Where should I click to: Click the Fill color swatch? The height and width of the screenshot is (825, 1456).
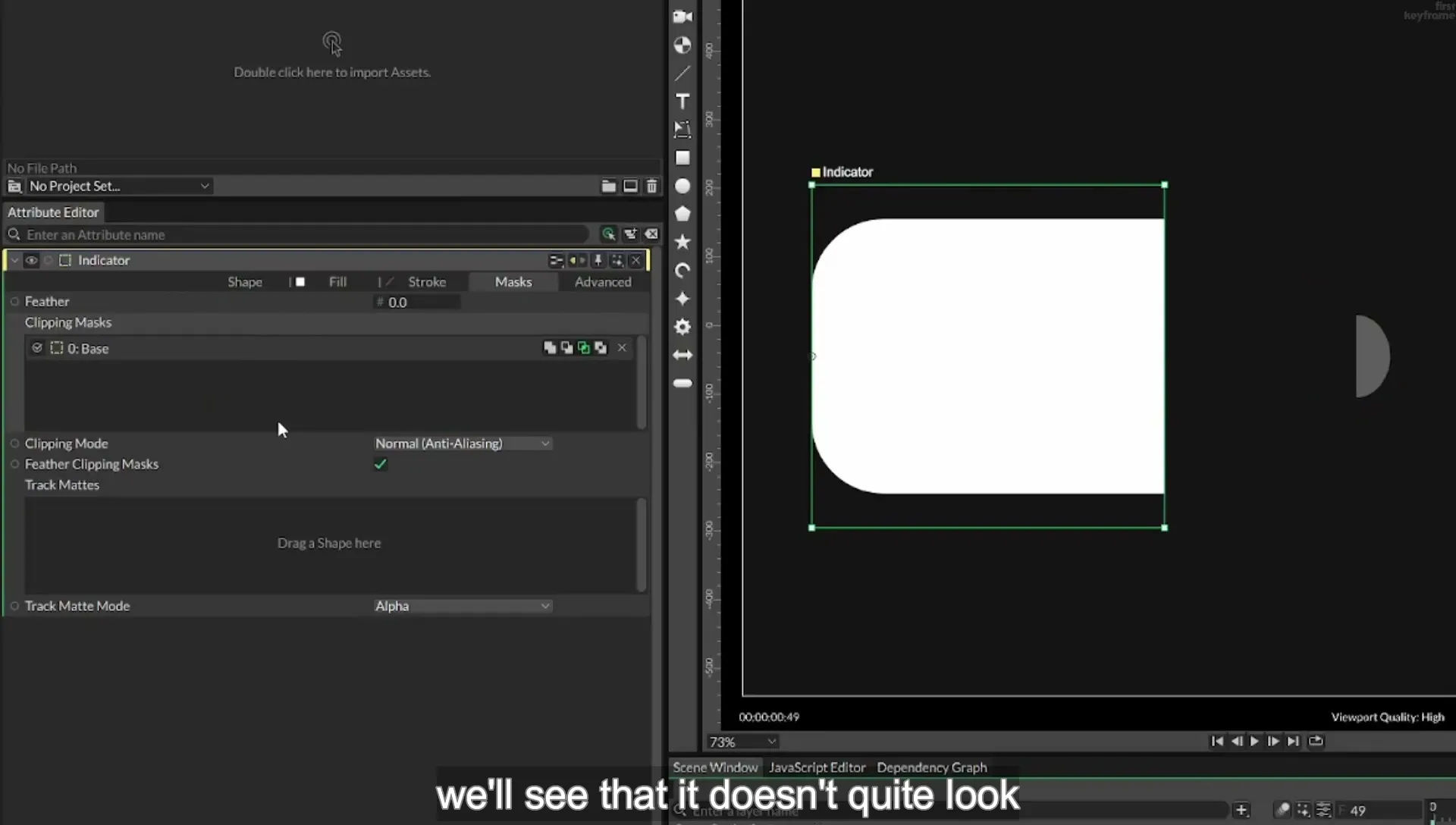(300, 281)
